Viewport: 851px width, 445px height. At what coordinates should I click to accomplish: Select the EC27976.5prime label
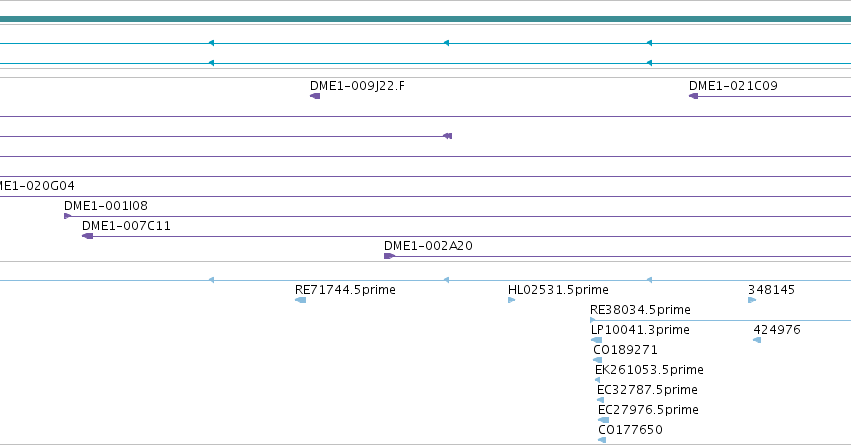pos(648,410)
